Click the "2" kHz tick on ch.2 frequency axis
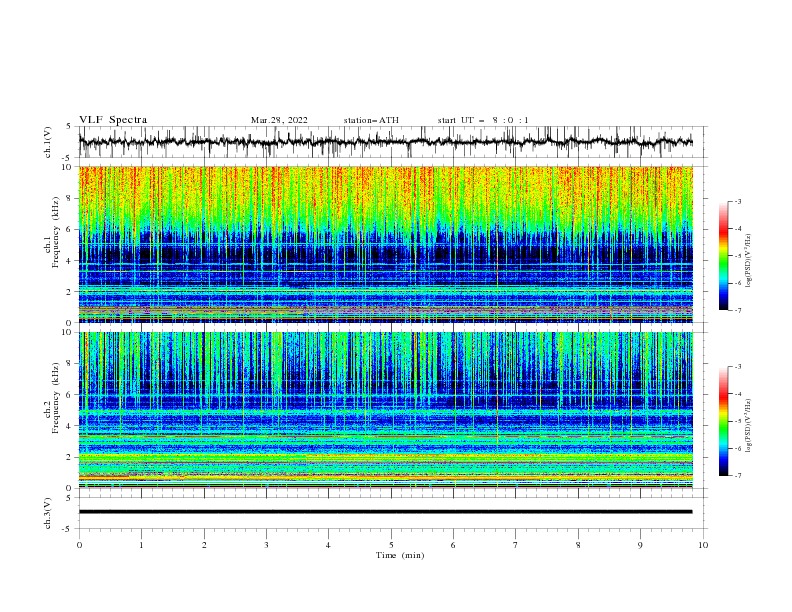 (70, 457)
